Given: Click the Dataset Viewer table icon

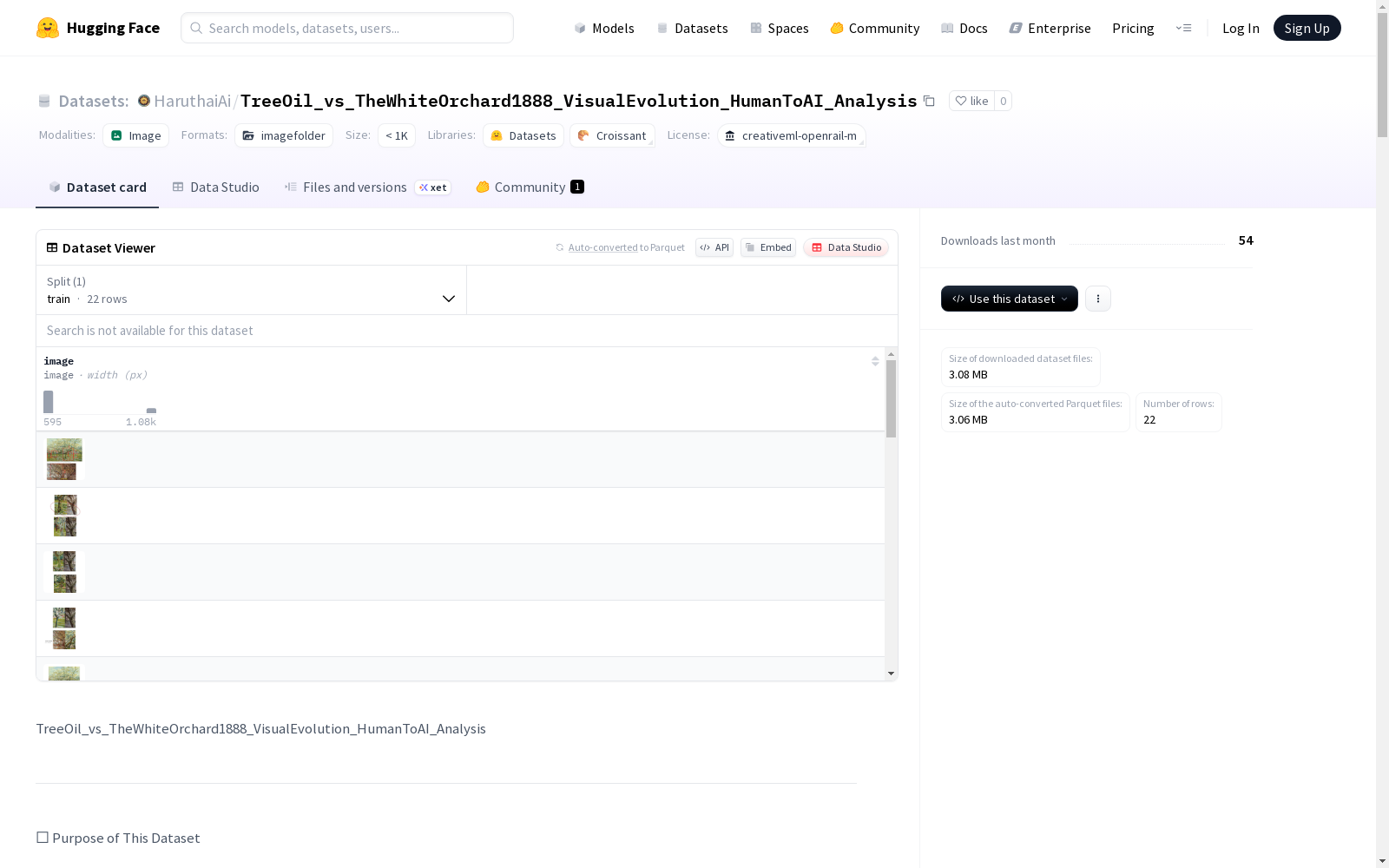Looking at the screenshot, I should (52, 247).
